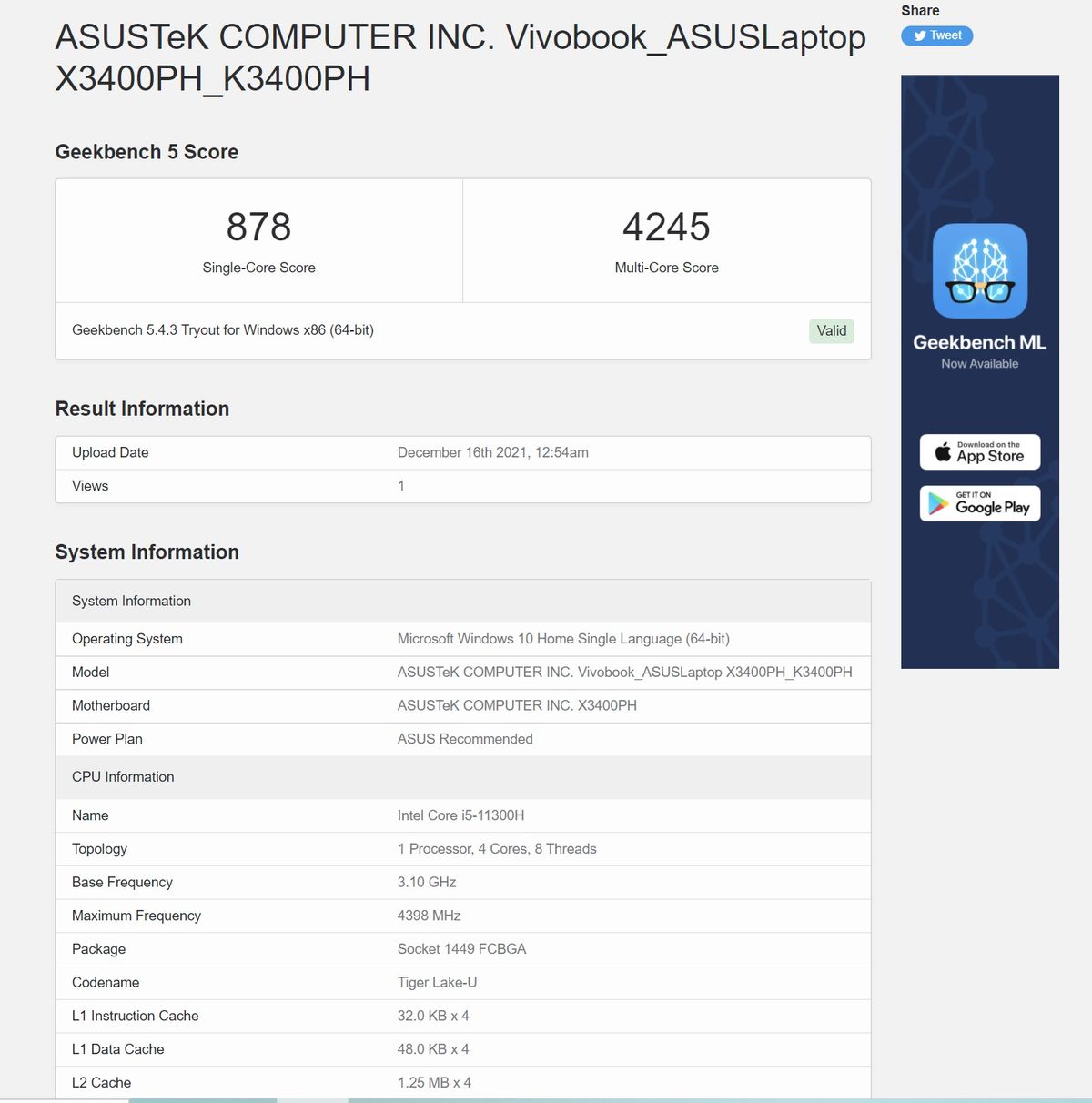Select the Intel Core i5-11300H value

pos(460,815)
